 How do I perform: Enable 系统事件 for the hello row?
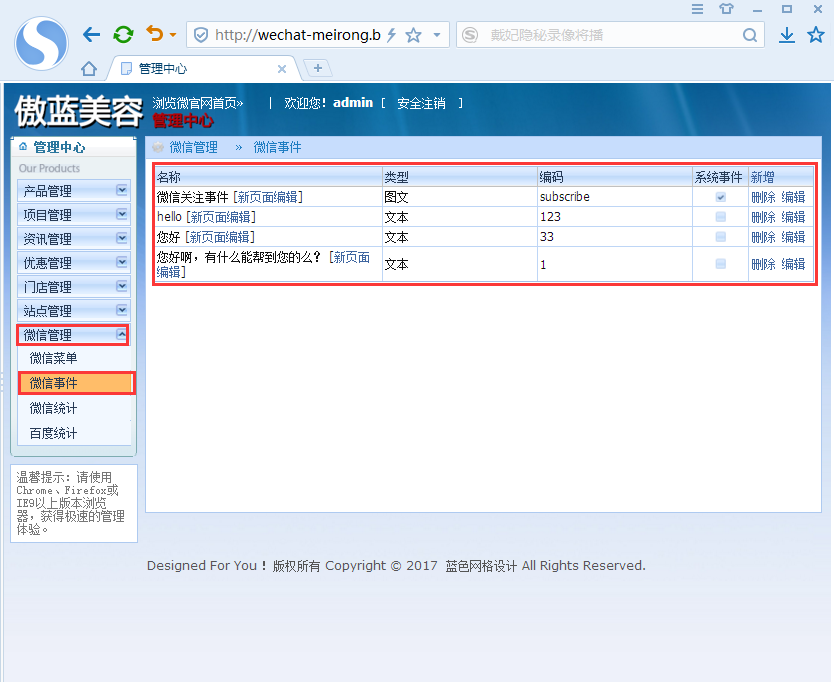pyautogui.click(x=722, y=217)
